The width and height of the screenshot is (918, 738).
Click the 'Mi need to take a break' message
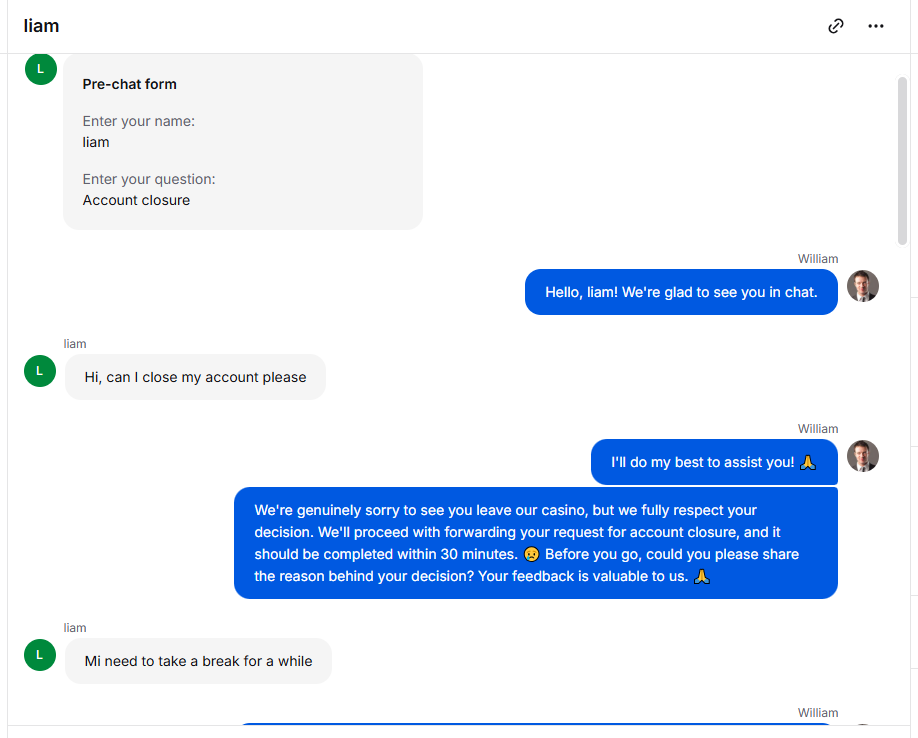coord(198,661)
